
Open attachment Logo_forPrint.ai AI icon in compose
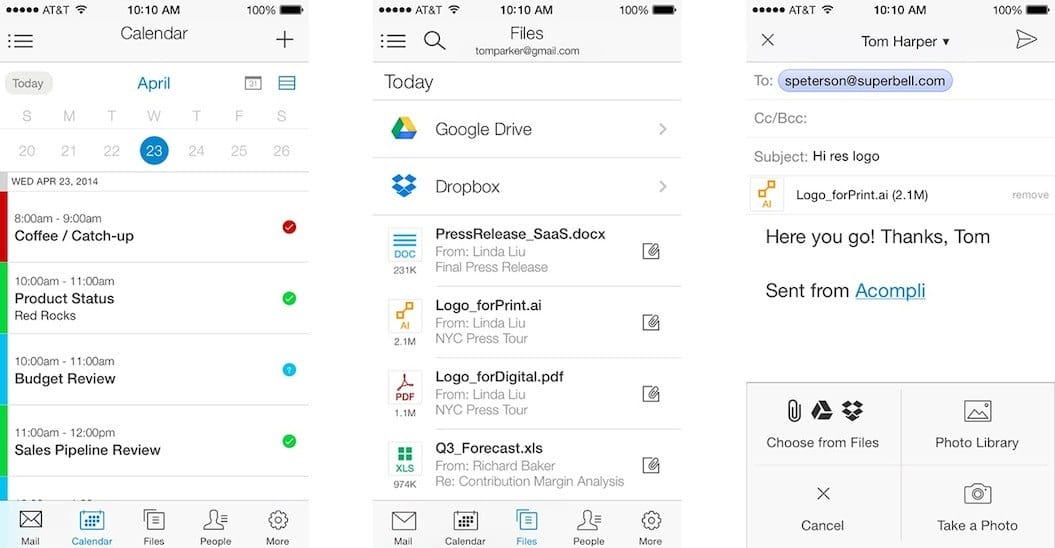[x=767, y=194]
